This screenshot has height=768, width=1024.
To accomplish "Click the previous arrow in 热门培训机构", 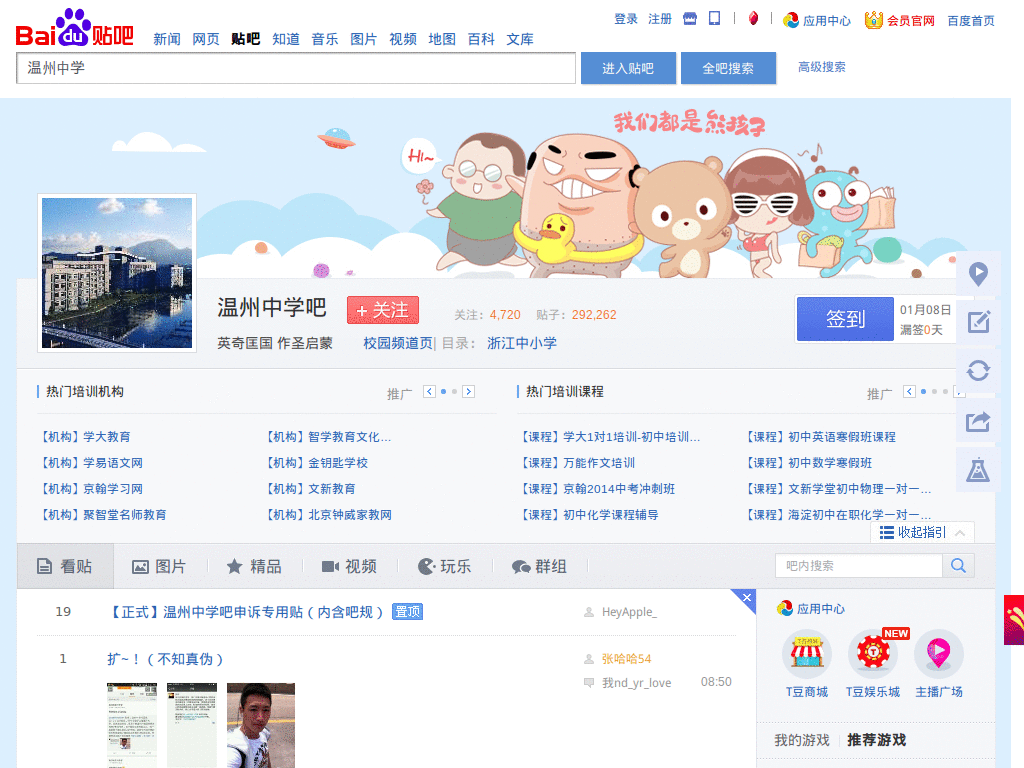I will tap(429, 392).
